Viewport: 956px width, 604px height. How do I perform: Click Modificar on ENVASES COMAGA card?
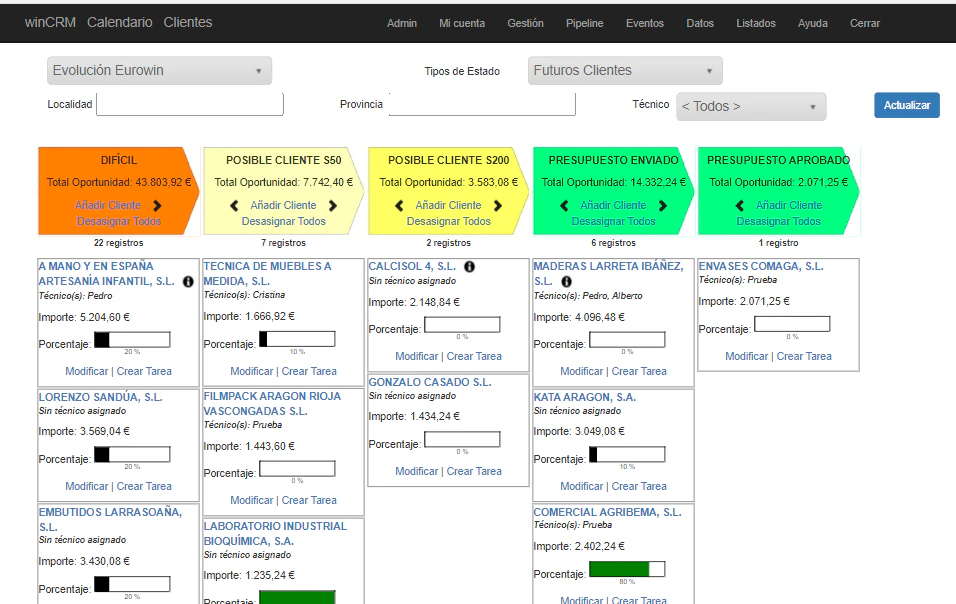click(746, 356)
